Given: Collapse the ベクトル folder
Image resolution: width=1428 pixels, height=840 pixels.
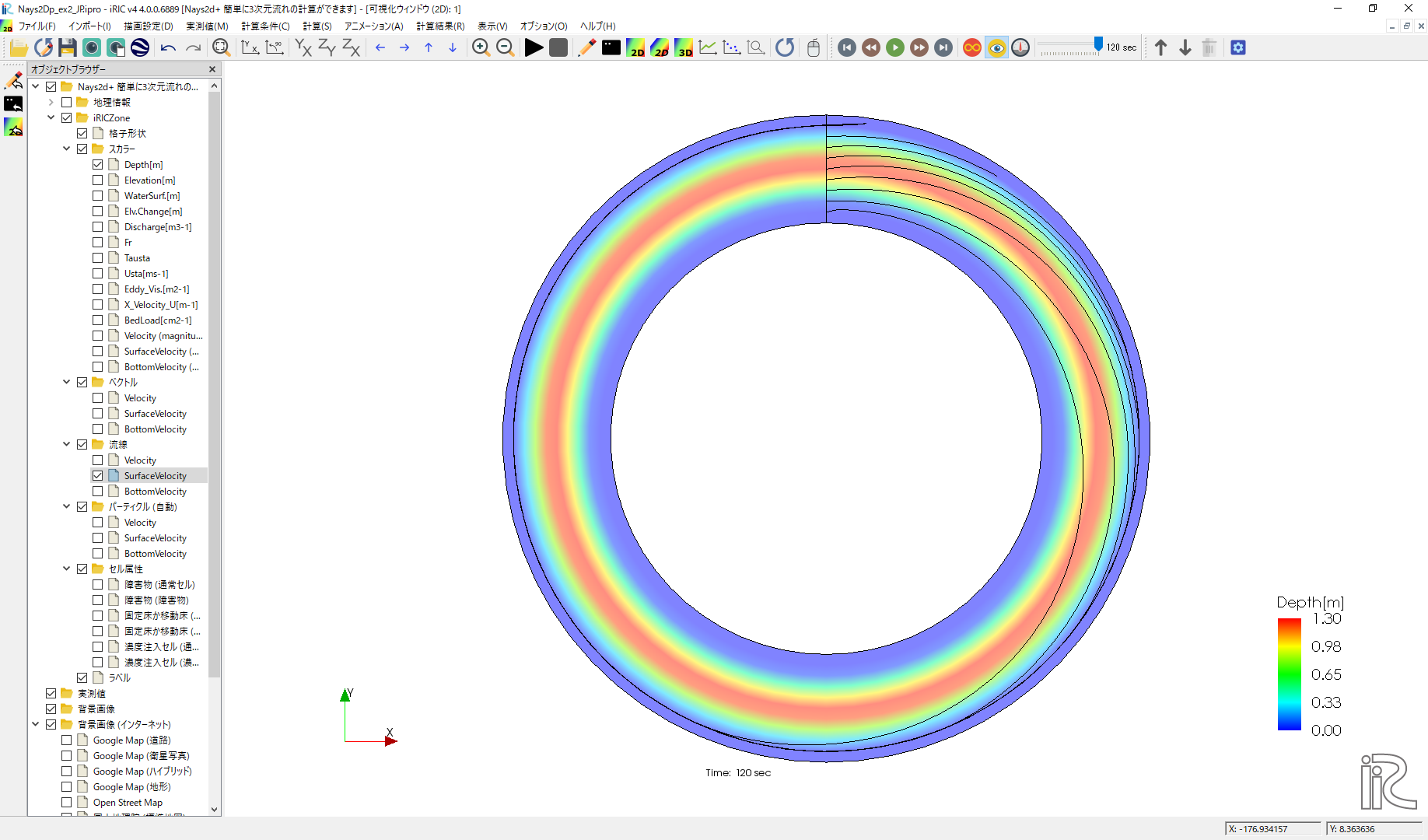Looking at the screenshot, I should (x=67, y=383).
